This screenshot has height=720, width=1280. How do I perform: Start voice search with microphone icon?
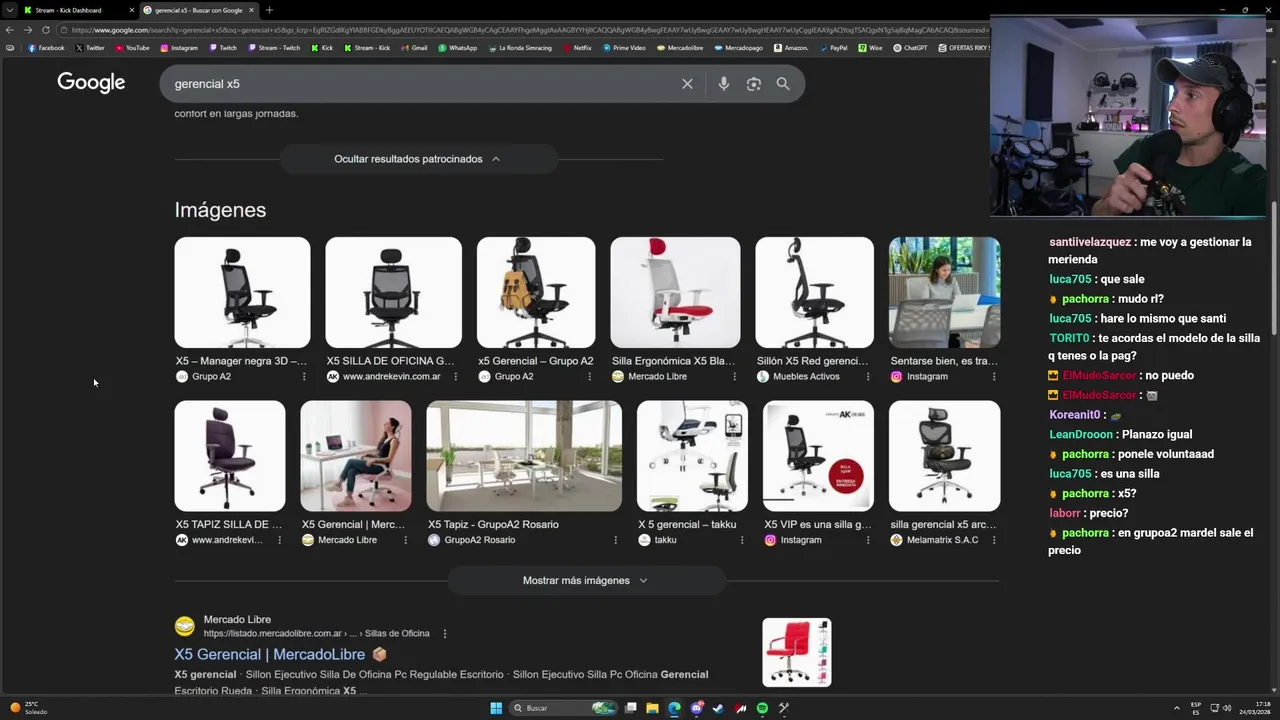(x=724, y=84)
